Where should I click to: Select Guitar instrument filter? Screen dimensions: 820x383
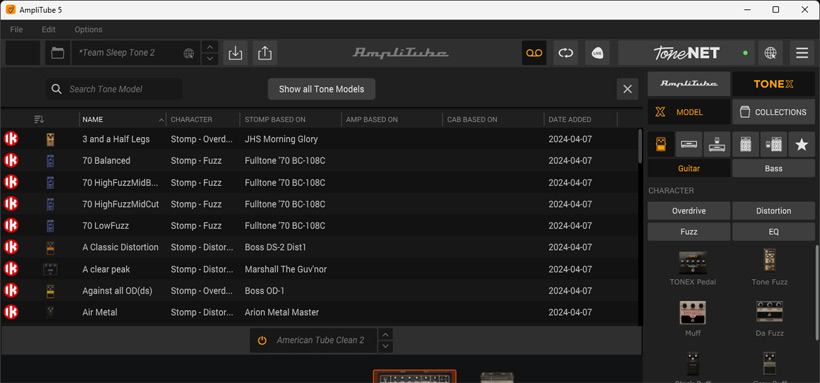point(689,168)
